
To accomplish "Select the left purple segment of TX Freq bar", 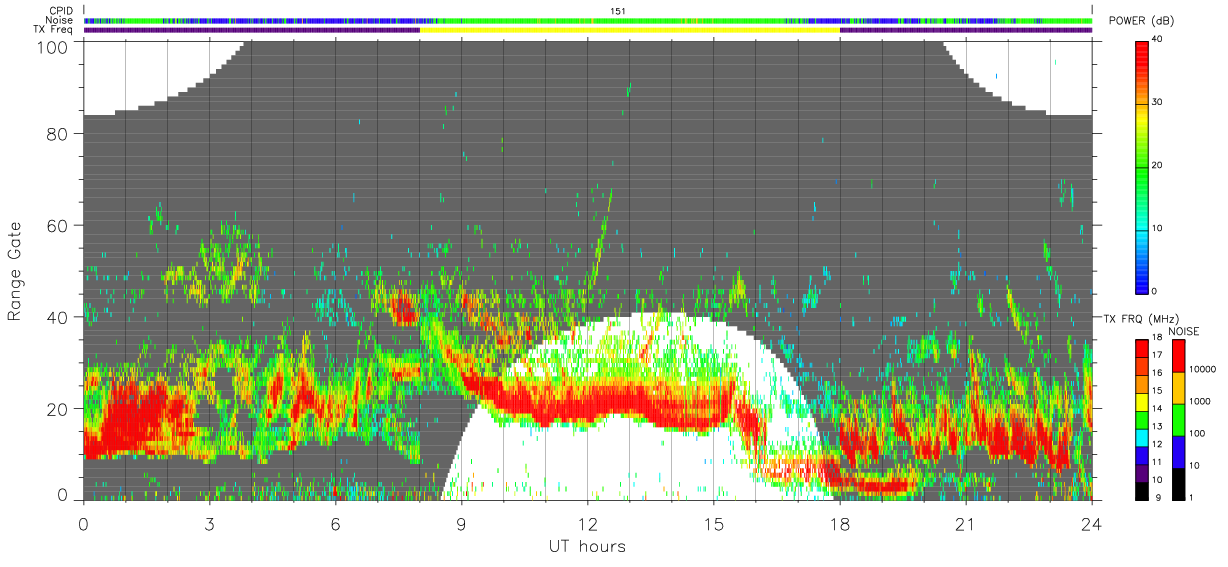I will tap(252, 30).
